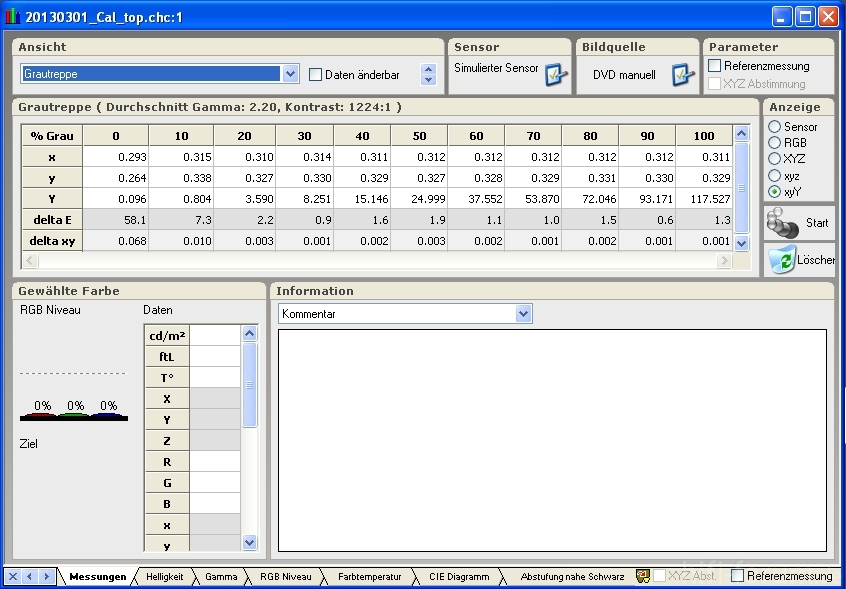Select the RGB display radio button

(774, 143)
